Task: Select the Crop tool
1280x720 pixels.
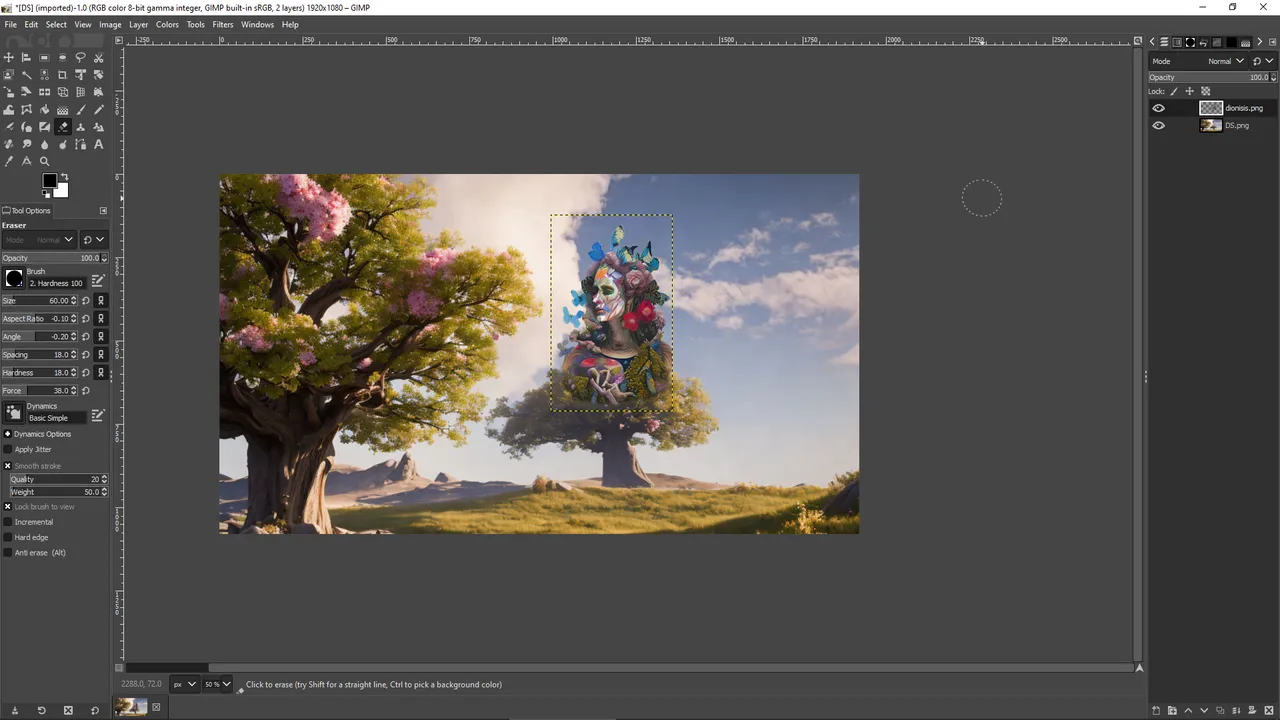Action: coord(62,75)
